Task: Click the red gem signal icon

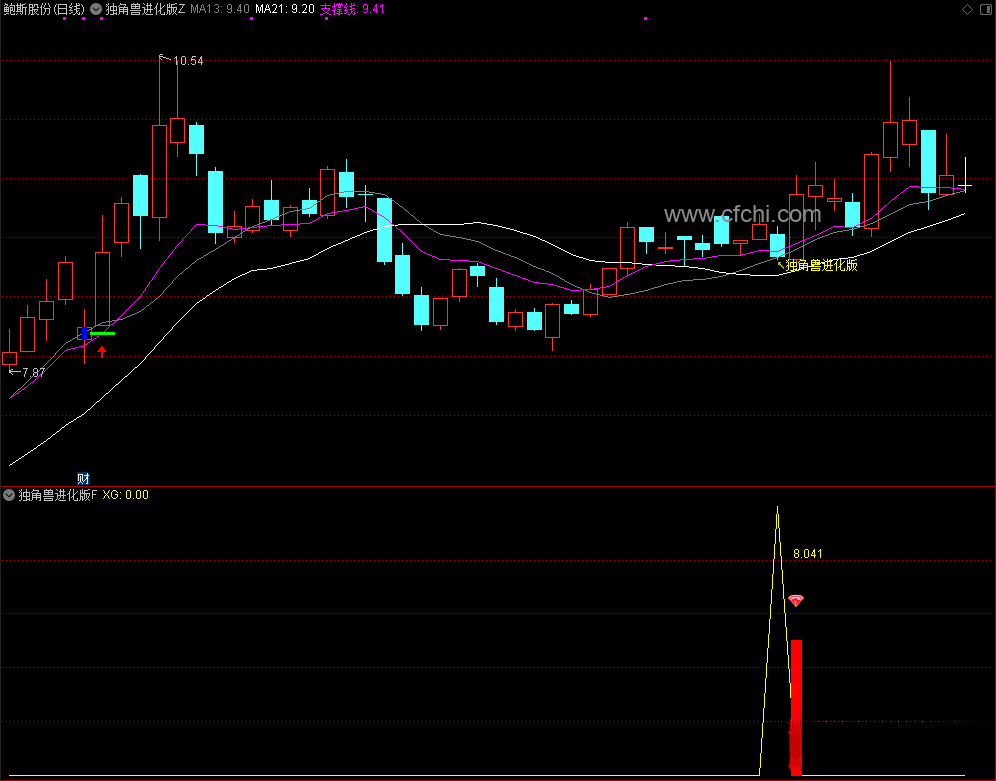Action: 796,600
